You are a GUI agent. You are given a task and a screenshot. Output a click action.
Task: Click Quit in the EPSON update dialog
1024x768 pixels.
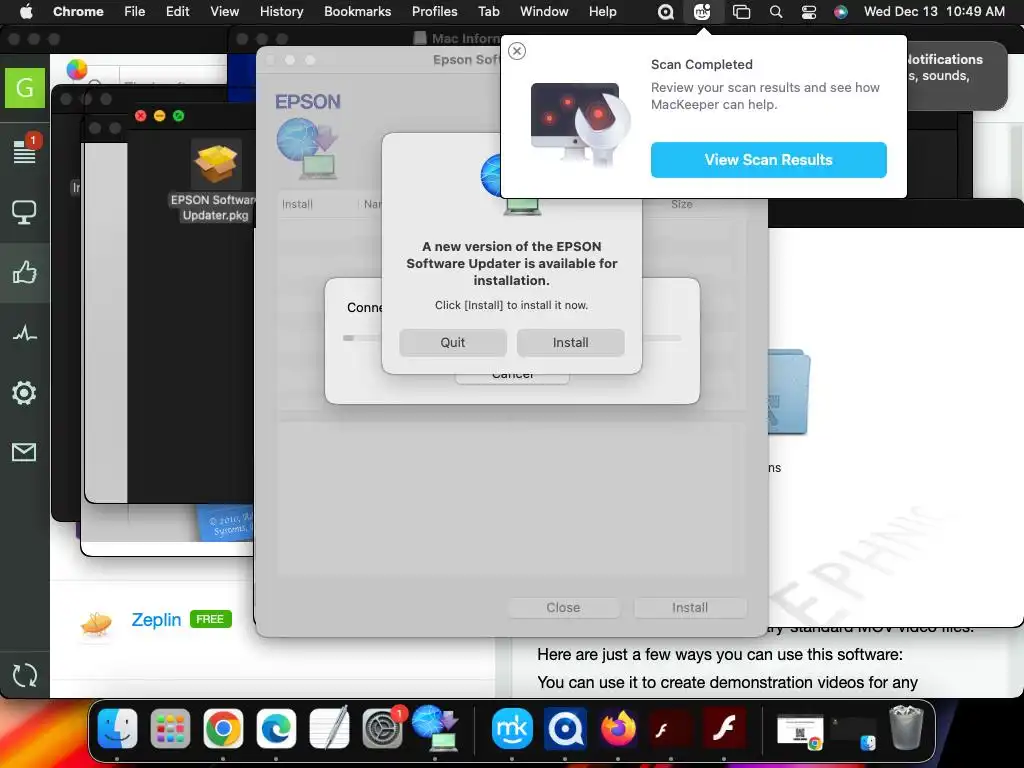(x=453, y=342)
